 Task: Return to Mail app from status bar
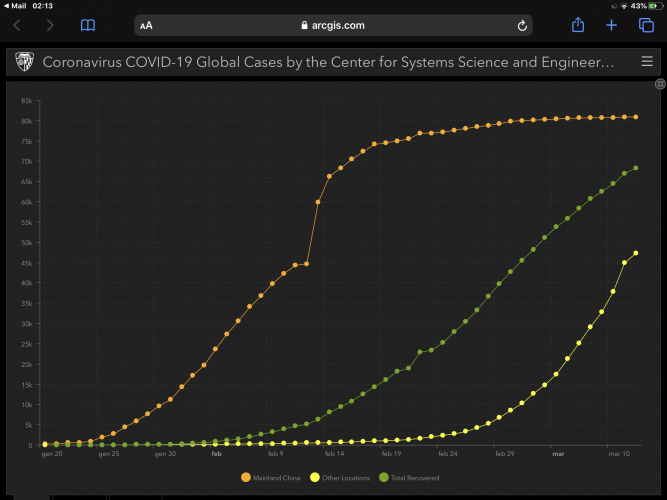click(16, 6)
